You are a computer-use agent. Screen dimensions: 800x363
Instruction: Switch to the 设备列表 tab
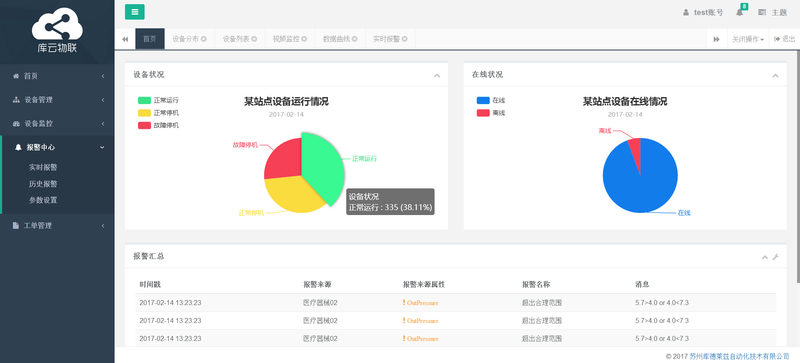(x=236, y=39)
